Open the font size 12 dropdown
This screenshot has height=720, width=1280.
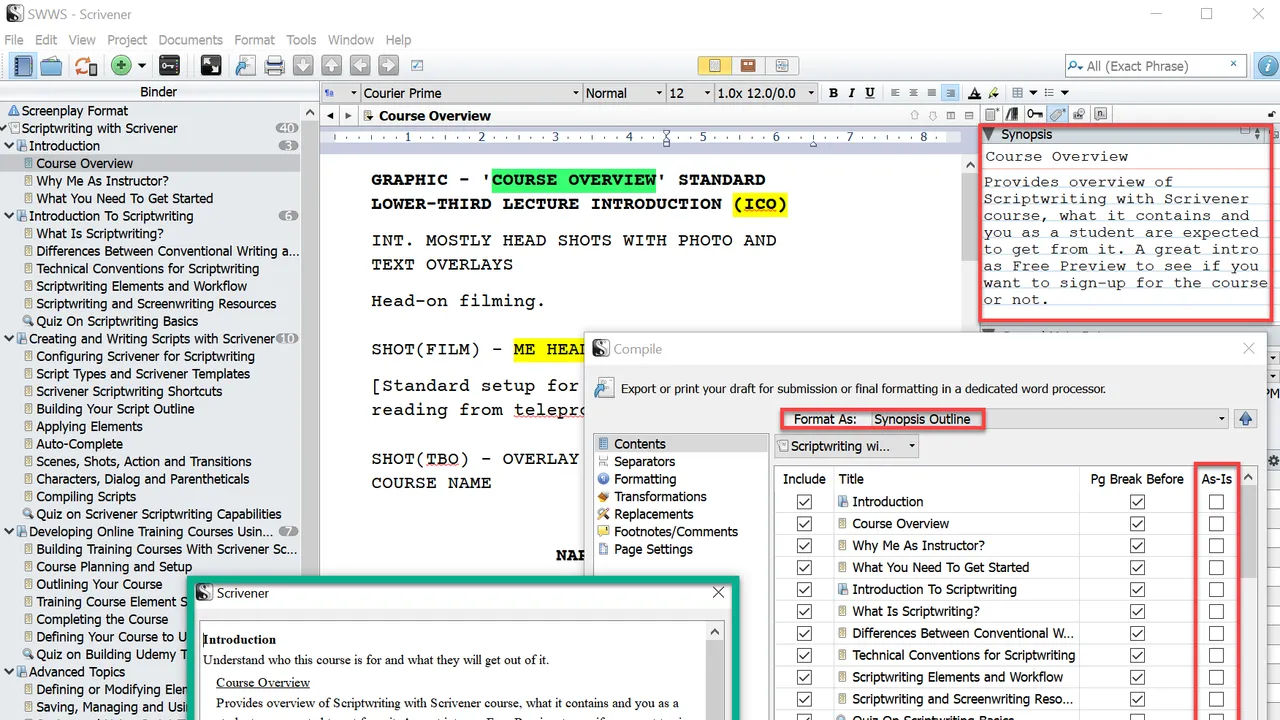coord(689,93)
